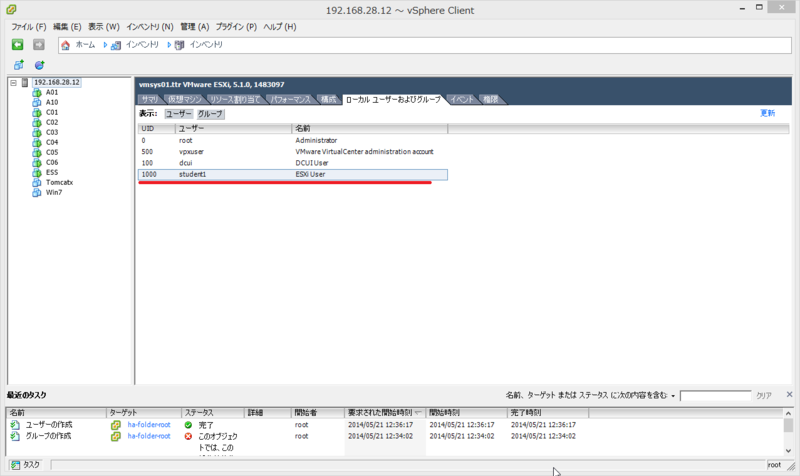800x476 pixels.
Task: Click the globe toolbar icon beside new VM
Action: tap(39, 65)
